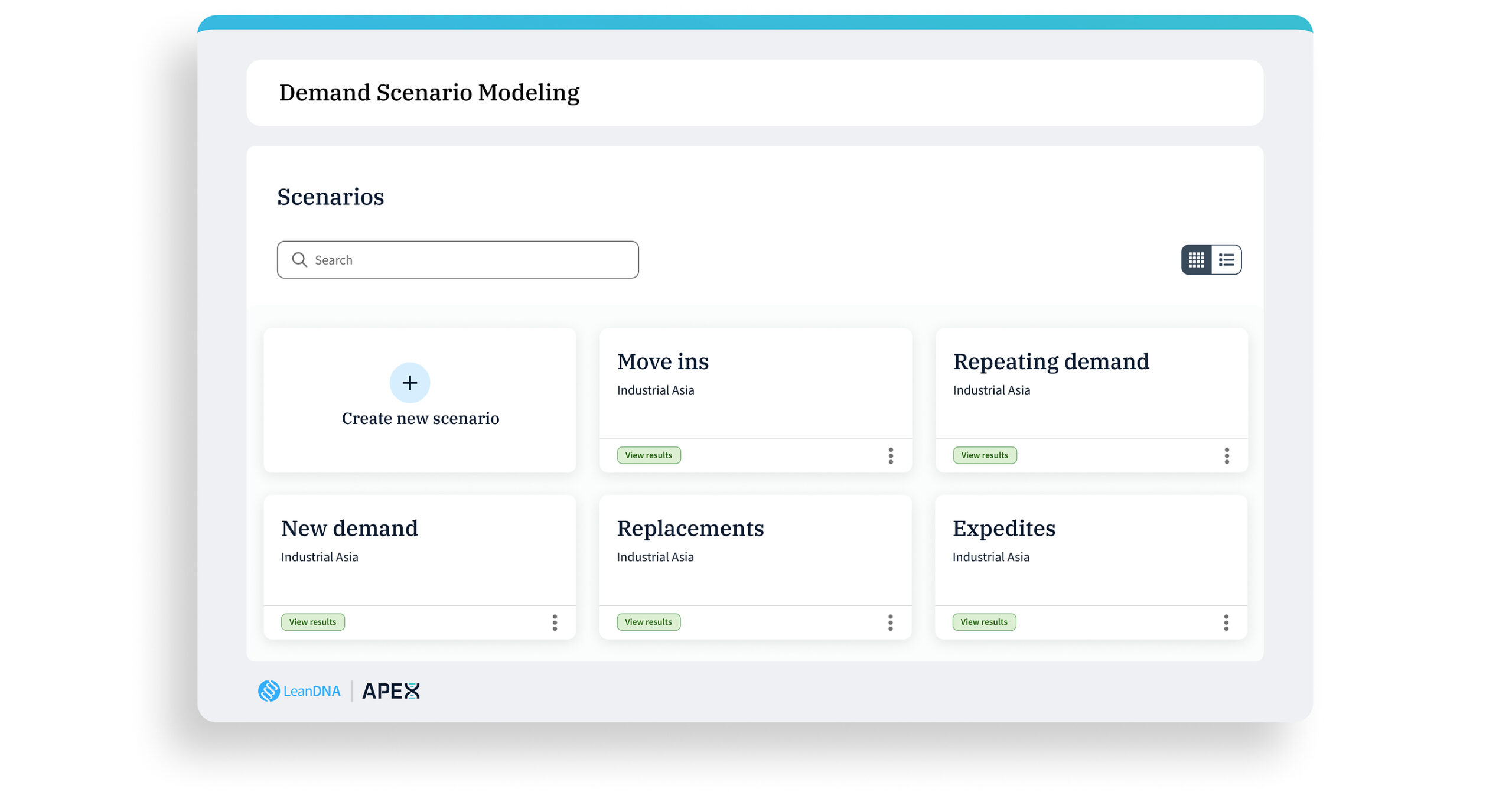Open three-dot menu on Expedites card

point(1226,622)
